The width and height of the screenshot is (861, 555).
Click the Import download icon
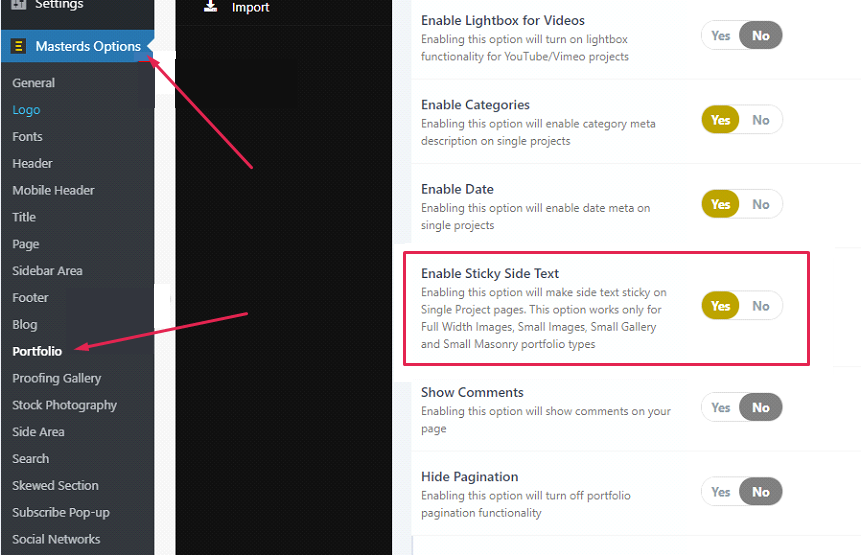[210, 6]
